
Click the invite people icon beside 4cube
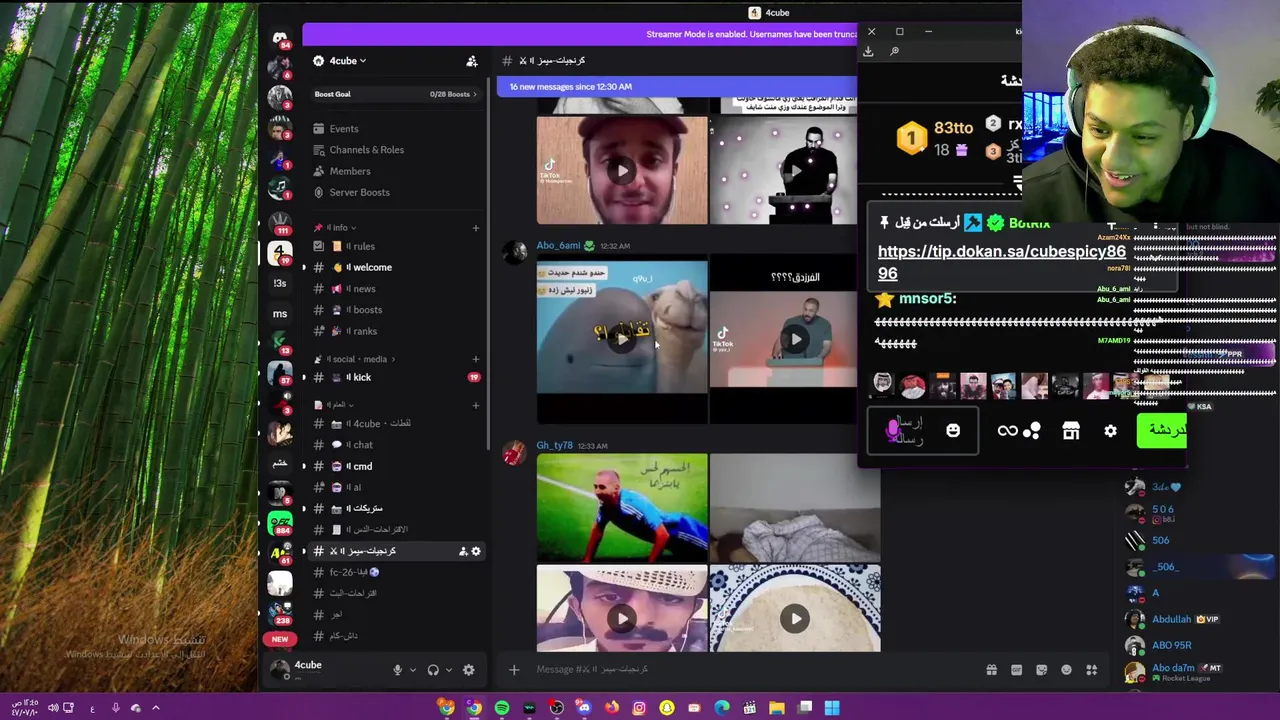472,61
